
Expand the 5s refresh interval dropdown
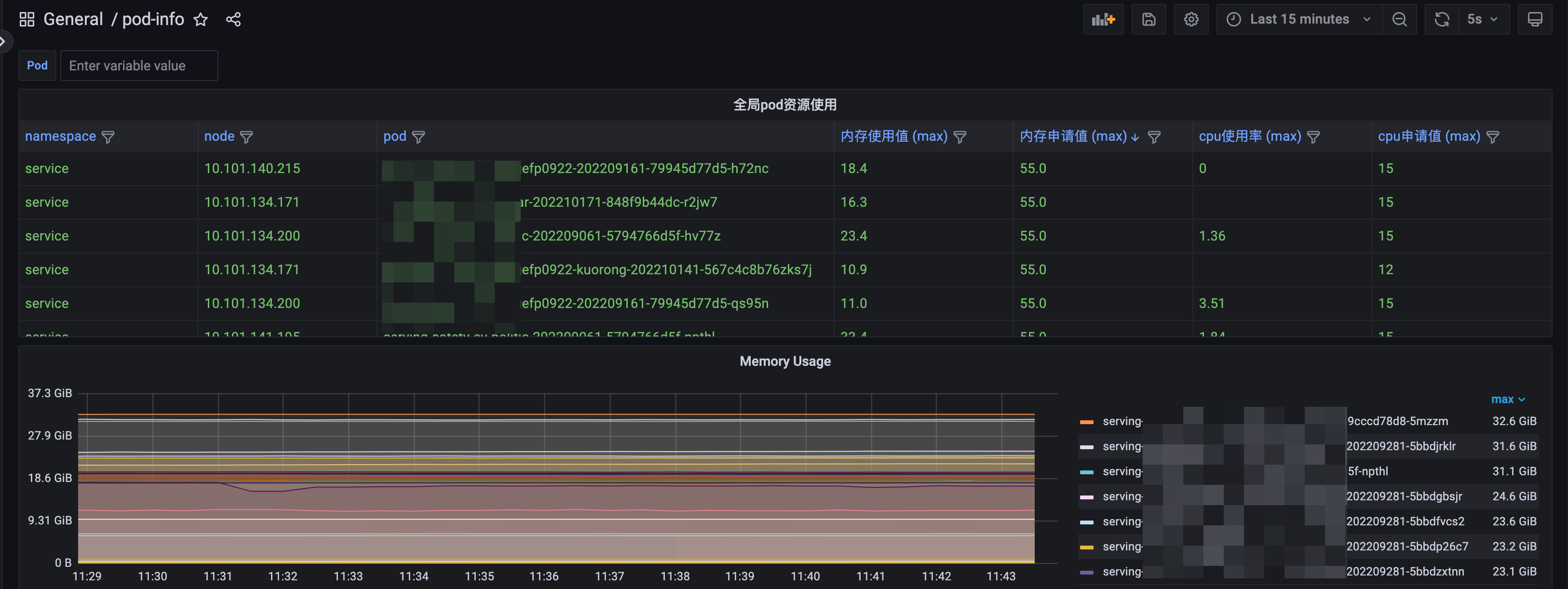tap(1483, 19)
